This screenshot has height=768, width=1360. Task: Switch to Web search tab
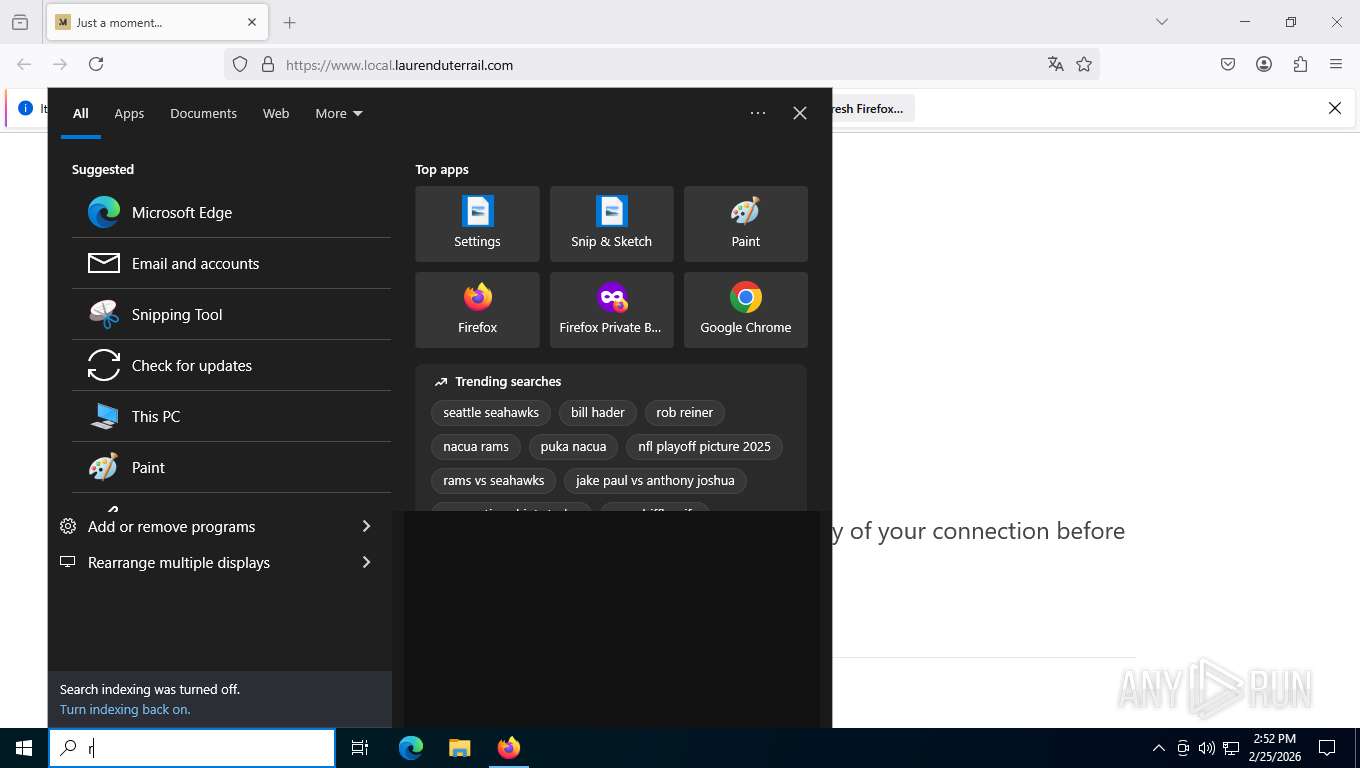click(x=276, y=113)
